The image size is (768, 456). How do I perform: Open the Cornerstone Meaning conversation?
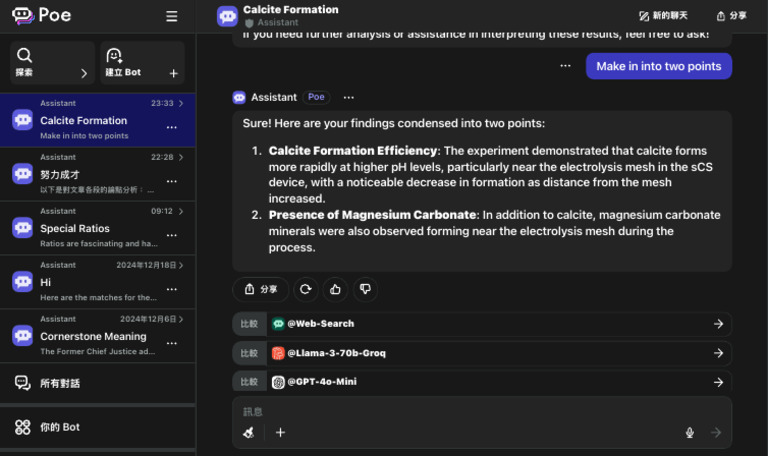click(92, 336)
